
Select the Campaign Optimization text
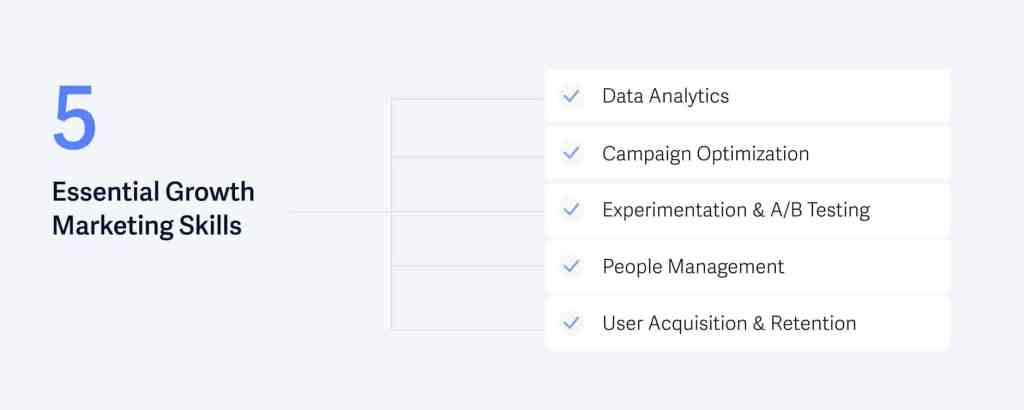(x=705, y=154)
